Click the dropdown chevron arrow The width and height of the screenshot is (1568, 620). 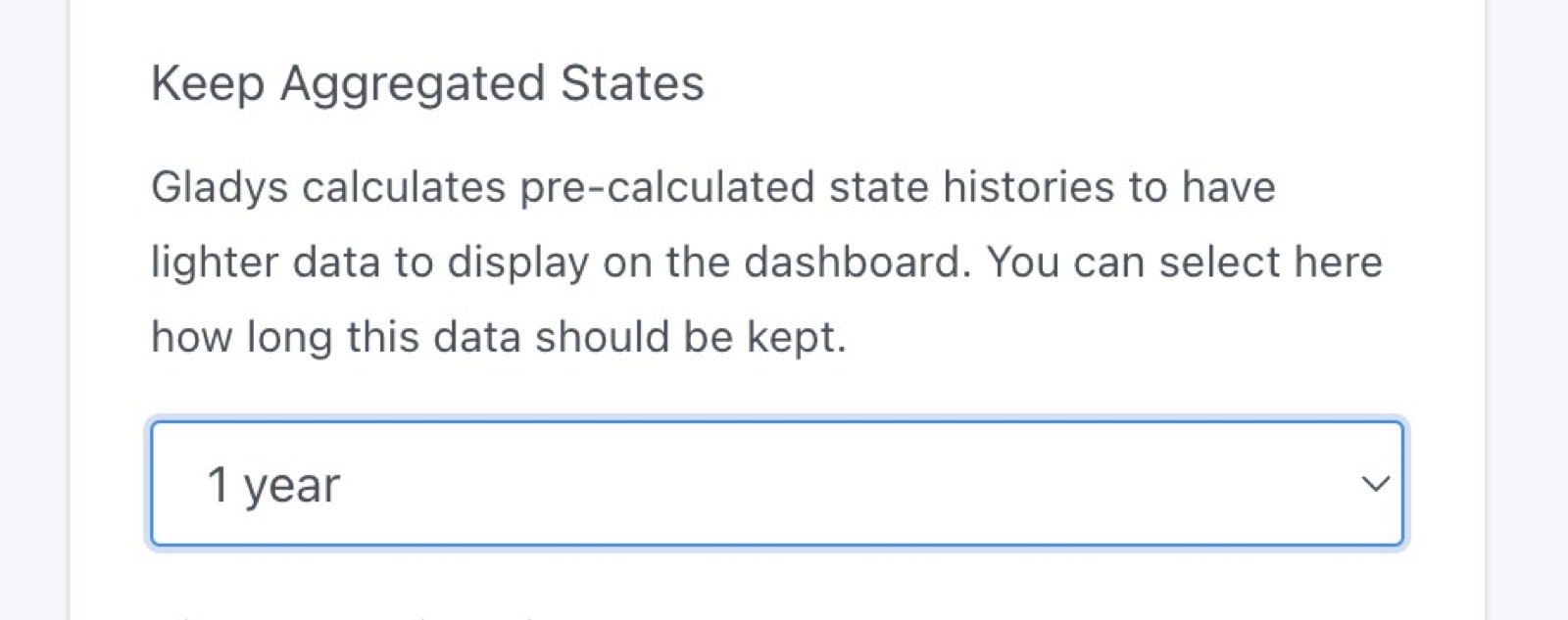point(1376,484)
